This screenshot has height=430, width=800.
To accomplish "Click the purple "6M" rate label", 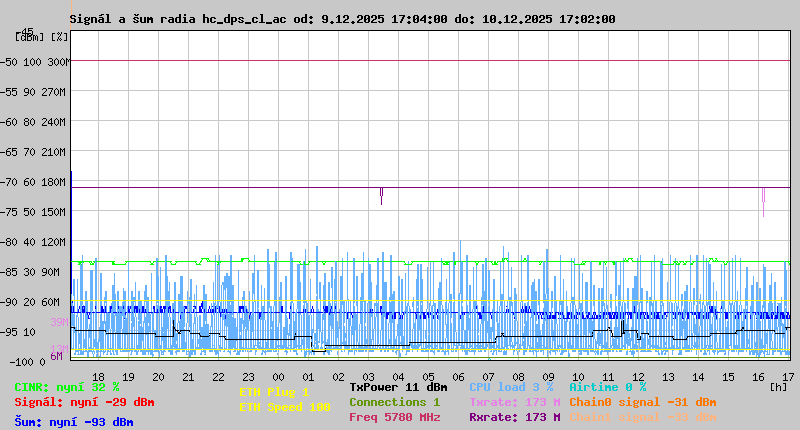I will click(x=56, y=356).
